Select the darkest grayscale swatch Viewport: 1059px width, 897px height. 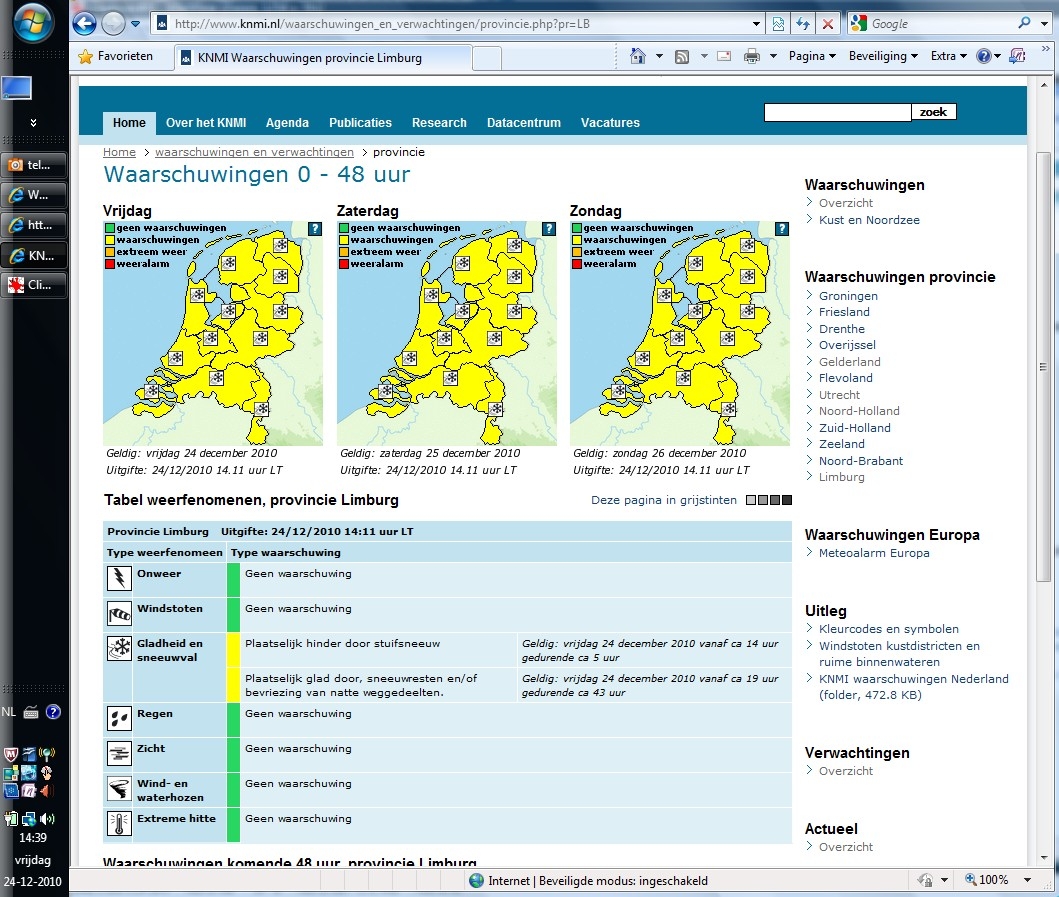point(787,500)
